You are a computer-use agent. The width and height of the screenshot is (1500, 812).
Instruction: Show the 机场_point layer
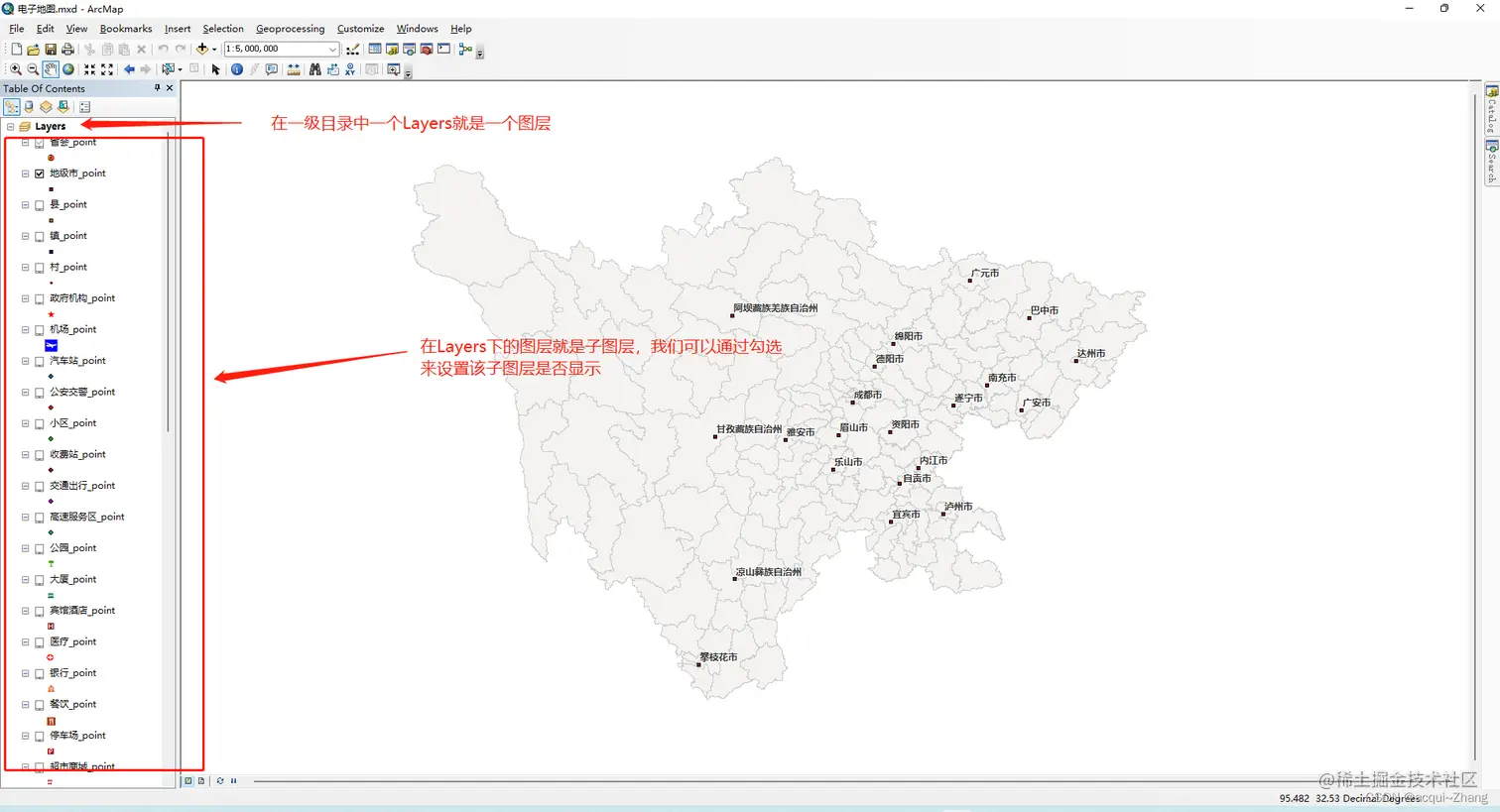[40, 330]
